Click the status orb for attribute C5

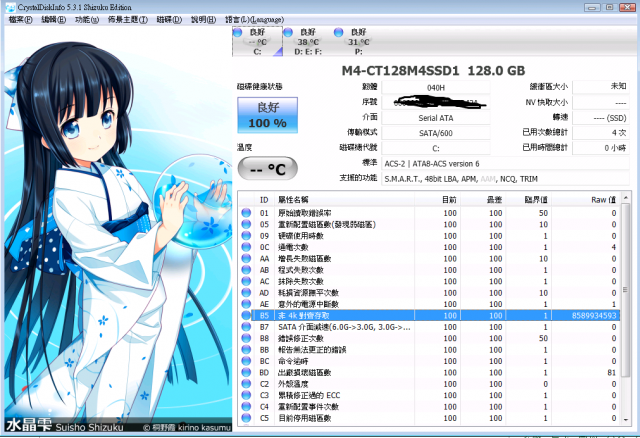pos(246,418)
